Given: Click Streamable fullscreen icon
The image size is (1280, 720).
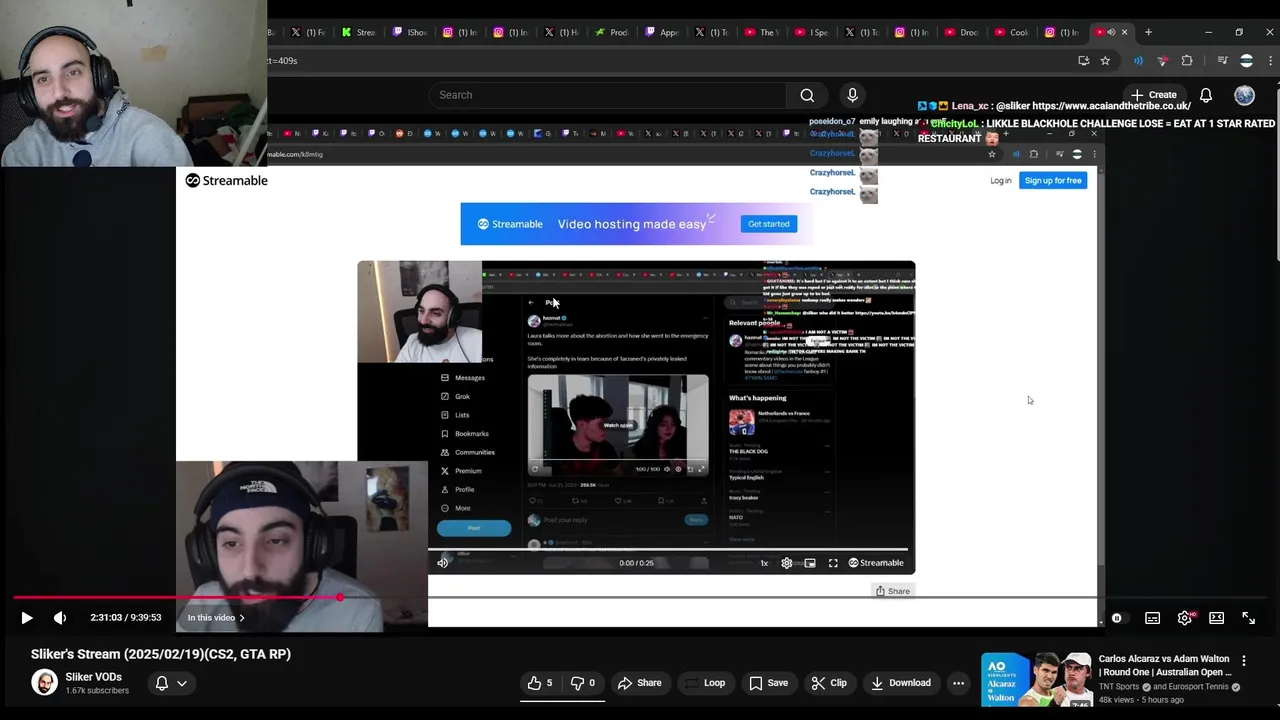Looking at the screenshot, I should tap(833, 563).
